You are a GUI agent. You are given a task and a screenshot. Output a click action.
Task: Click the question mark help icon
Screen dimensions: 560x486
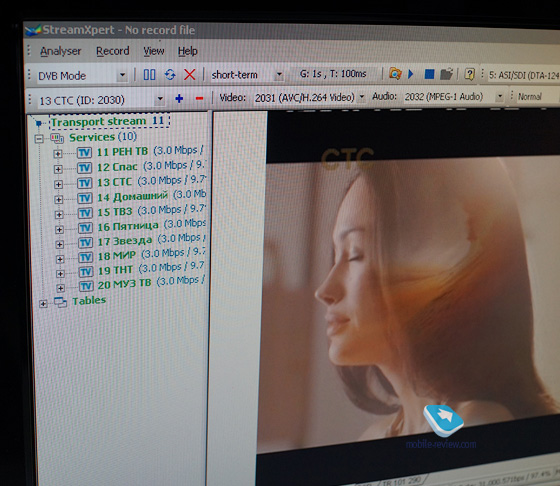click(469, 74)
